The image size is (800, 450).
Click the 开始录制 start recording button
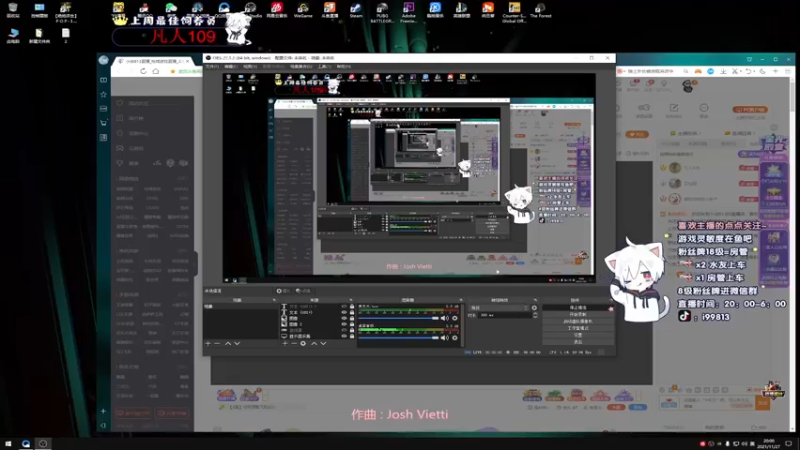(578, 314)
